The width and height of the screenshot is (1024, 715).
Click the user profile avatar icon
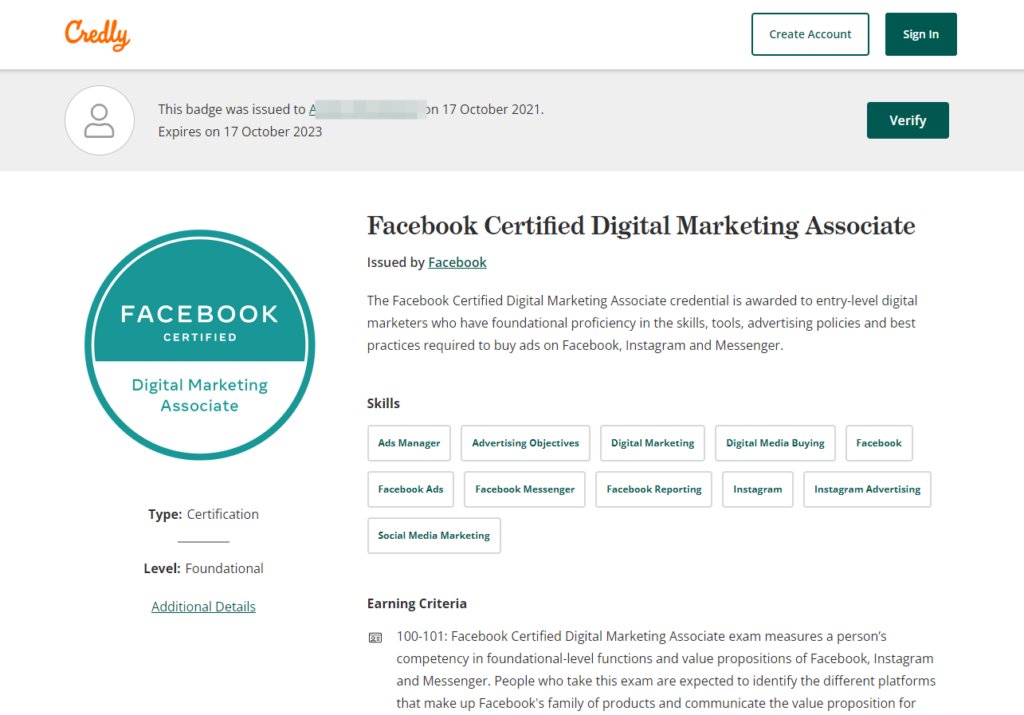[99, 120]
